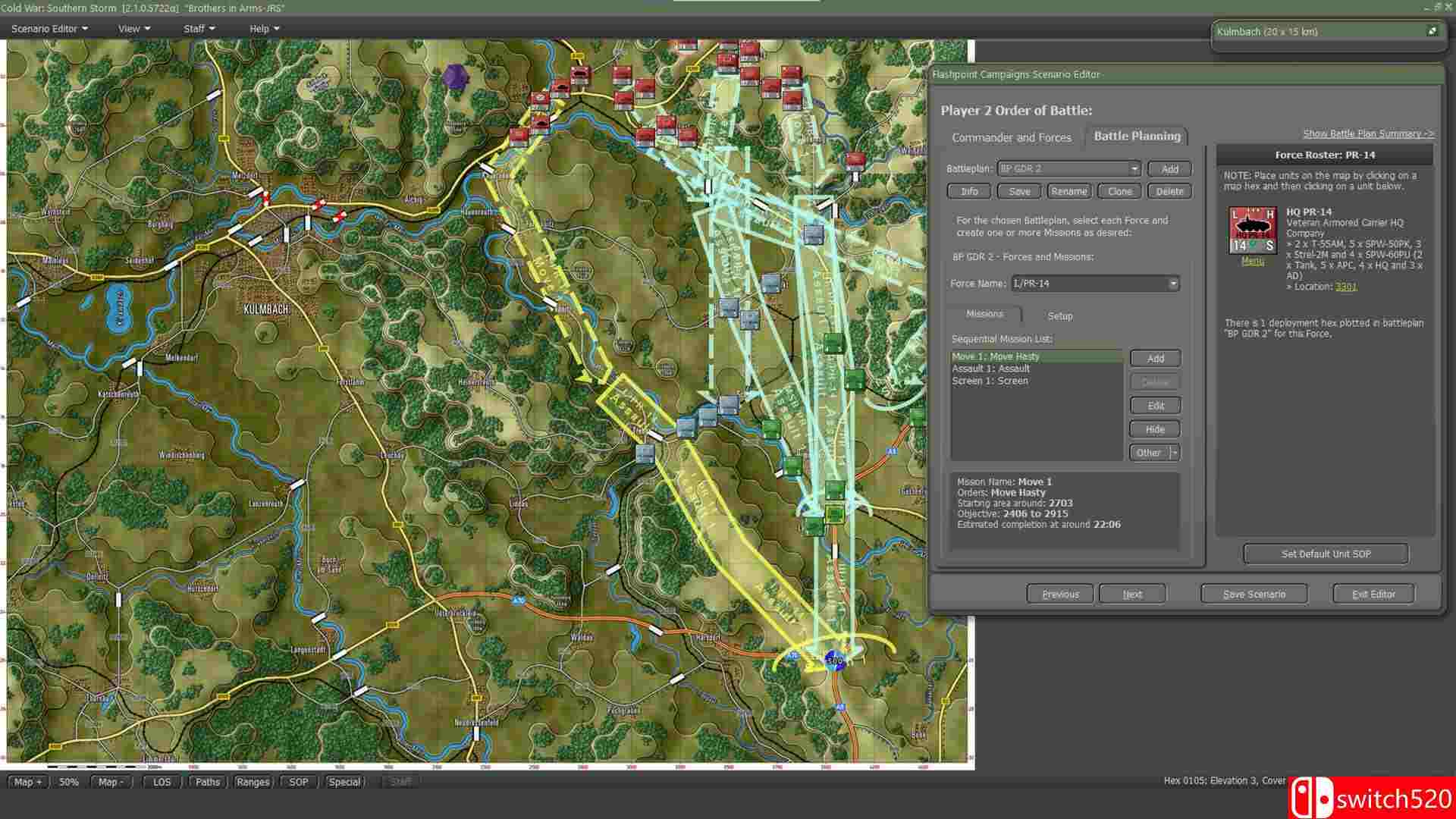Click the Save Scenario button
The image size is (1456, 819).
pos(1254,595)
